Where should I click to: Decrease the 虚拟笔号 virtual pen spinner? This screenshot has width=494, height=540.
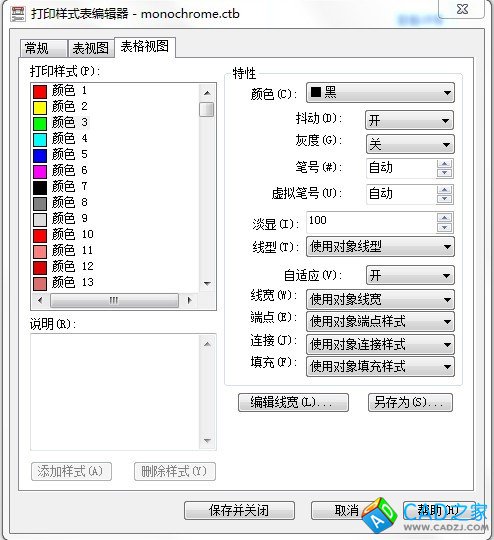coord(444,199)
